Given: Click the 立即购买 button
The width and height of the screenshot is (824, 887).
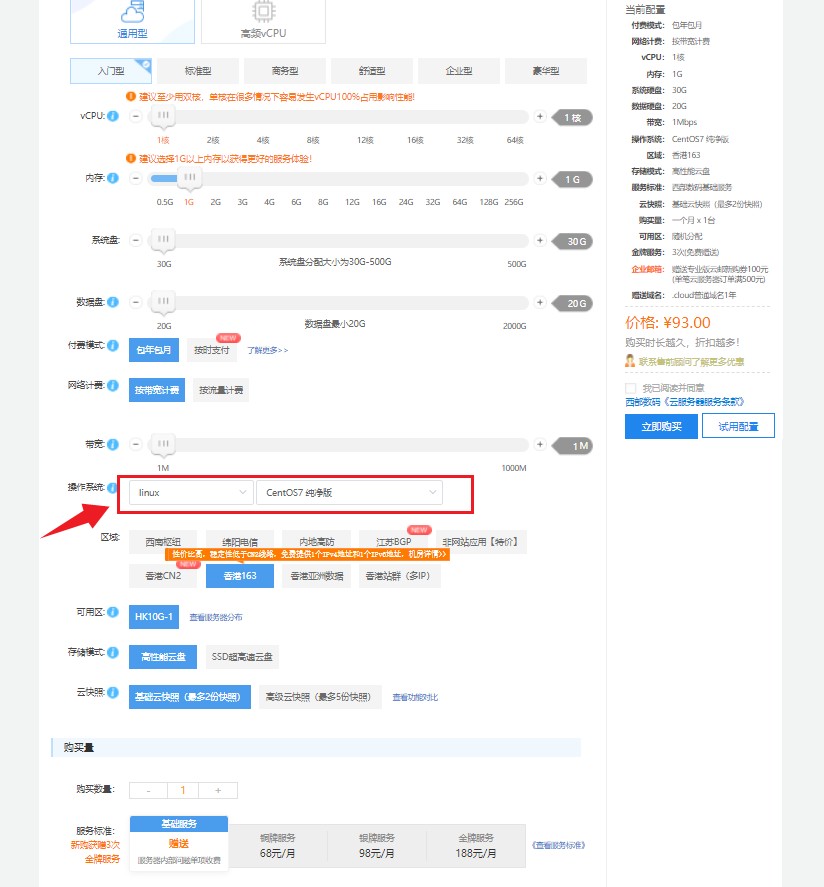Looking at the screenshot, I should tap(661, 426).
